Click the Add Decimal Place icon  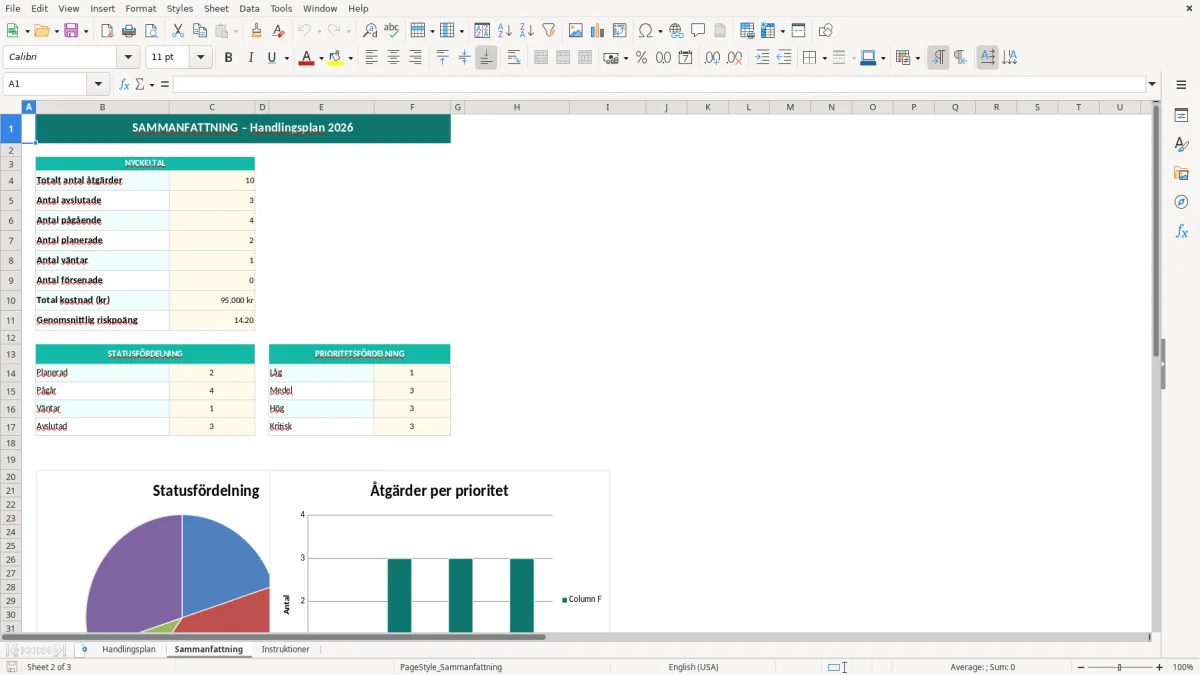(712, 58)
